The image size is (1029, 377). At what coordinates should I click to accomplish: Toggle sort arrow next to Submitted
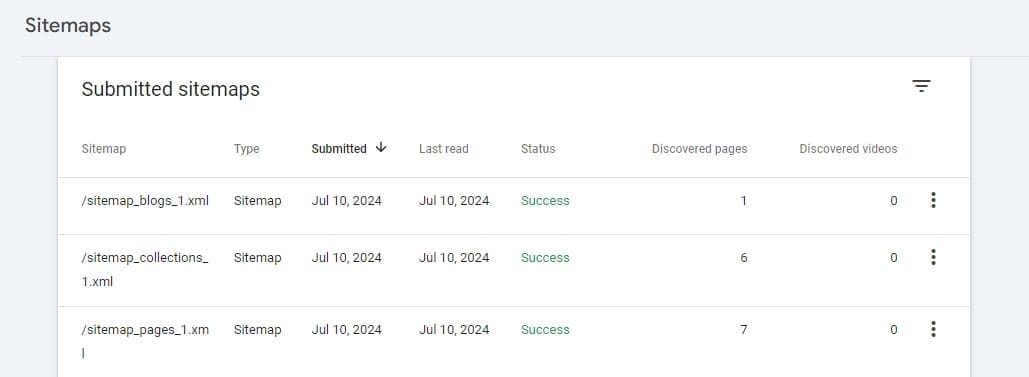click(381, 148)
